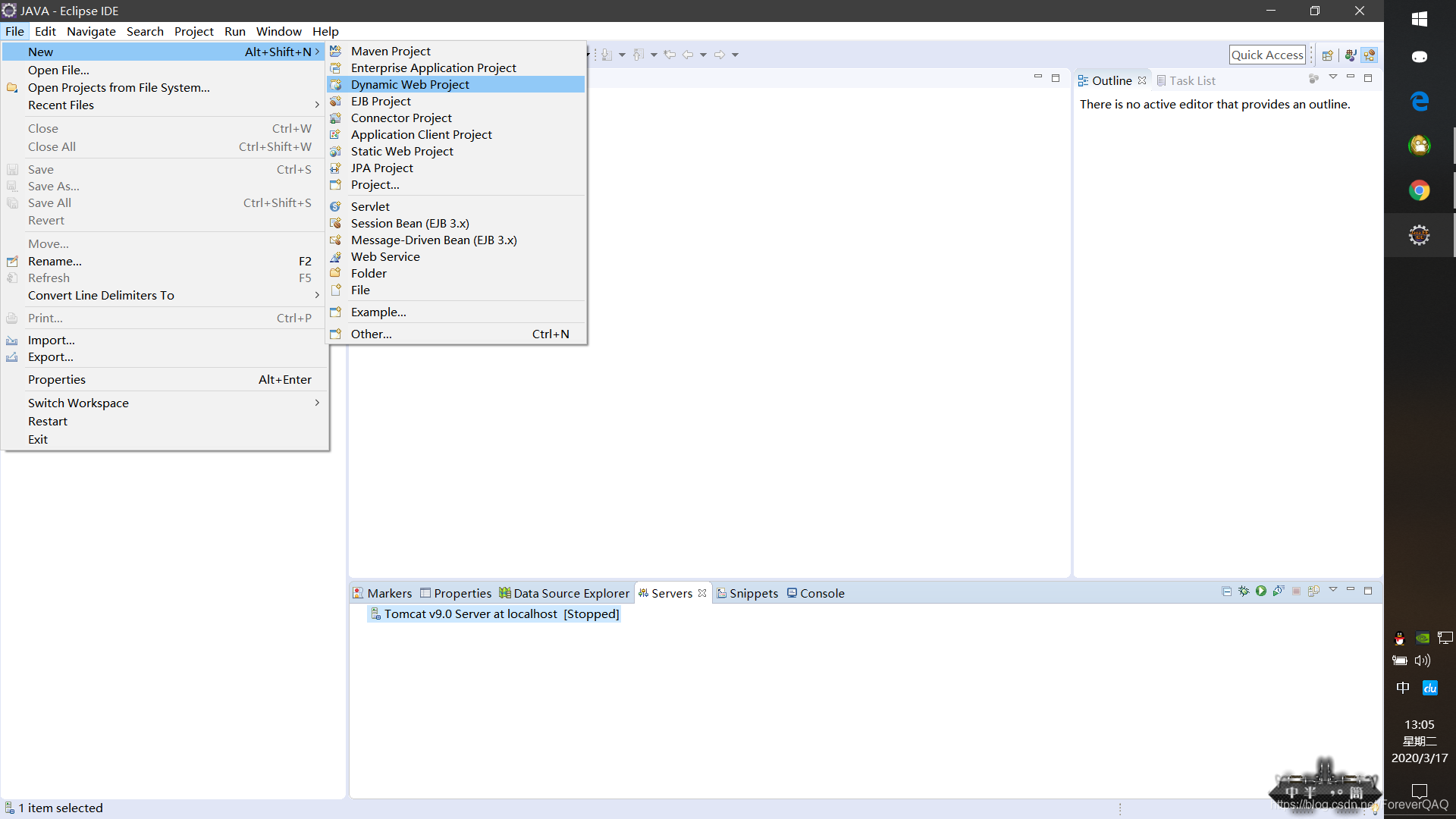Start the server in profile mode
Image resolution: width=1456 pixels, height=819 pixels.
1279,591
